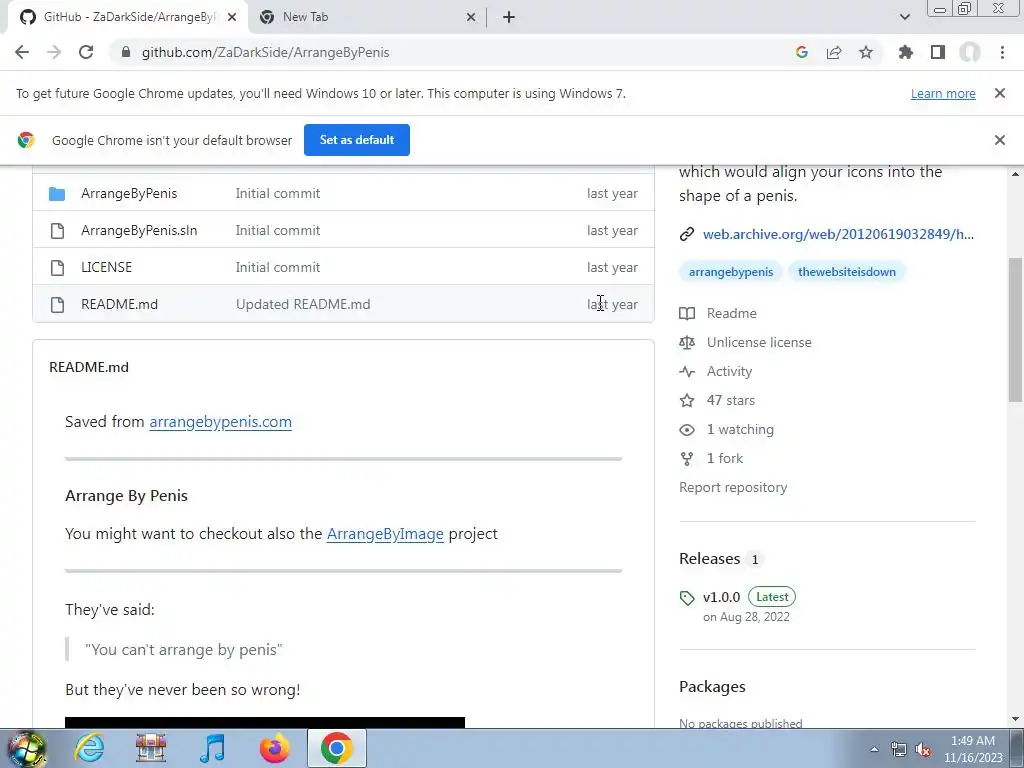Open the taskbar clock and date
This screenshot has width=1024, height=768.
pyautogui.click(x=973, y=749)
